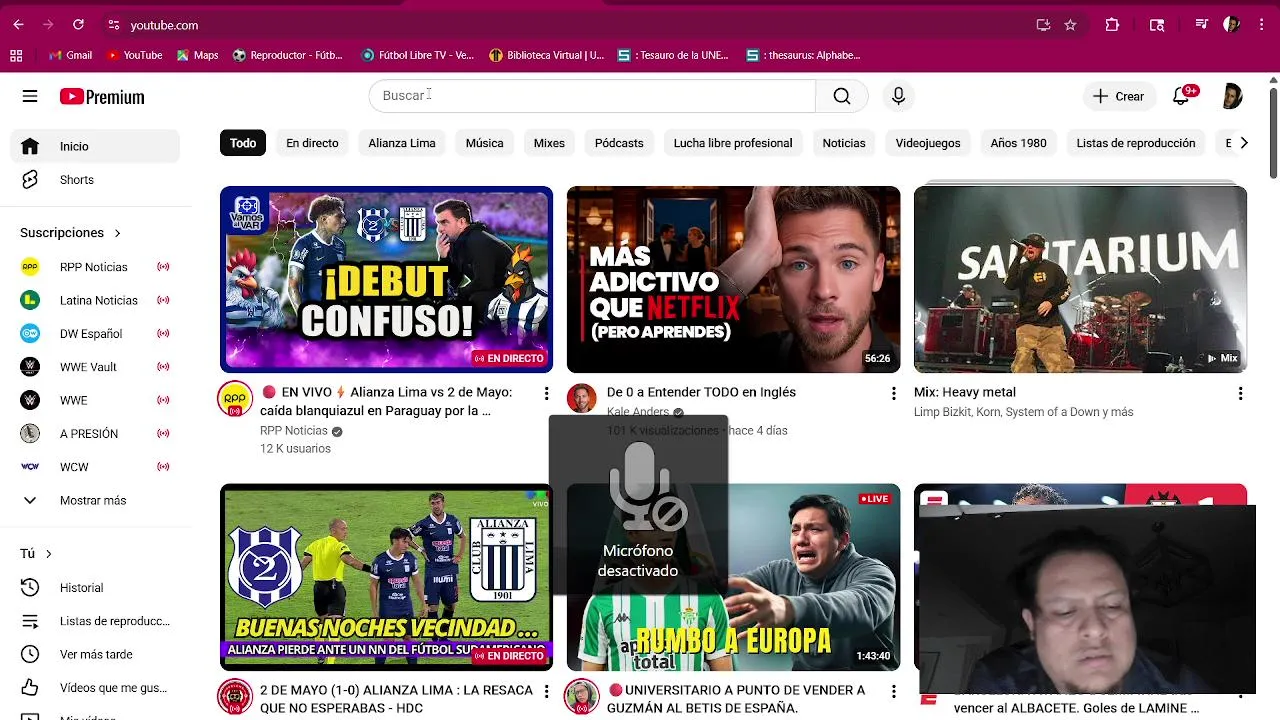Open the Maps bookmark

[197, 55]
